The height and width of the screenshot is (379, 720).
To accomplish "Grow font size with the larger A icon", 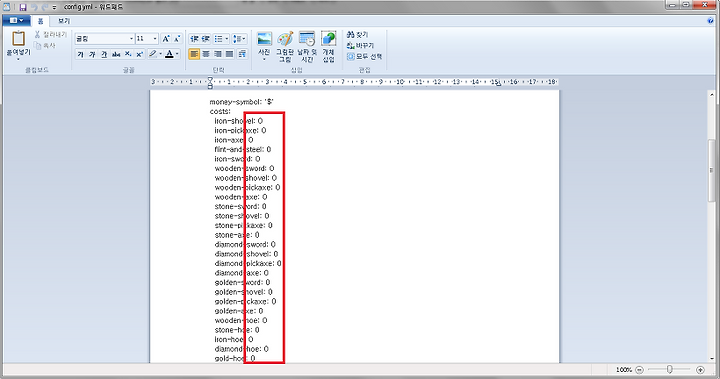I will (166, 39).
